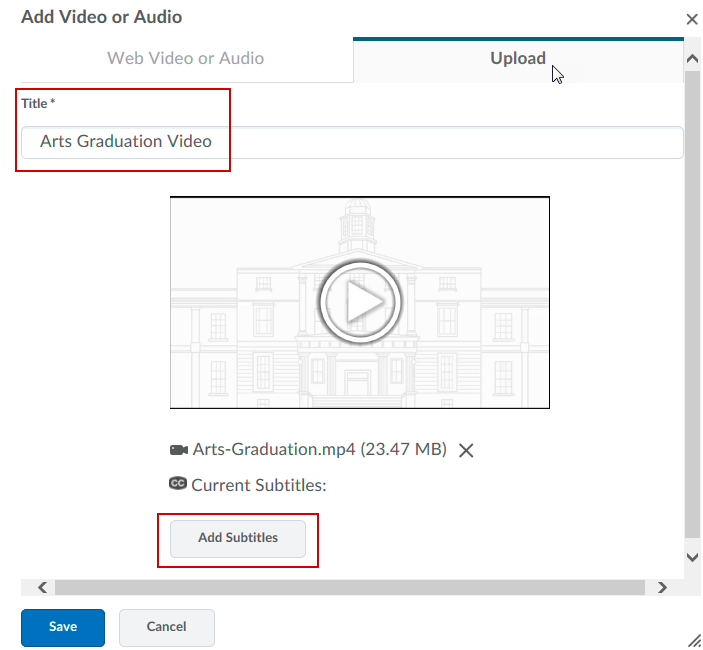Click the play button on the video preview
703x650 pixels.
[360, 302]
